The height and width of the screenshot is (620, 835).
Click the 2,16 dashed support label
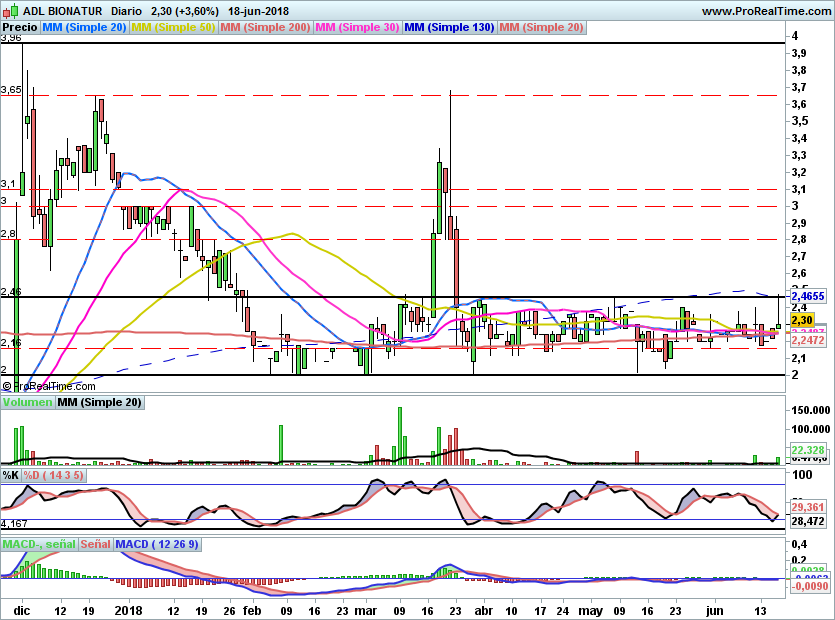pyautogui.click(x=11, y=342)
